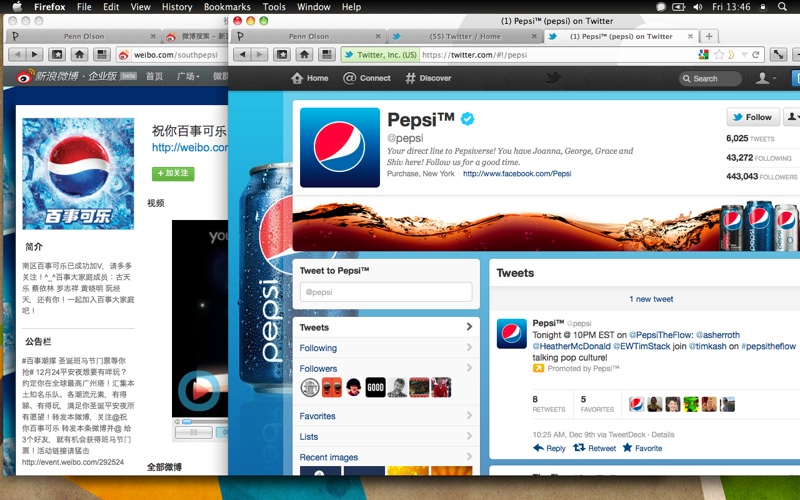This screenshot has height=500, width=800.
Task: Click the battery icon in menu bar
Action: click(679, 7)
